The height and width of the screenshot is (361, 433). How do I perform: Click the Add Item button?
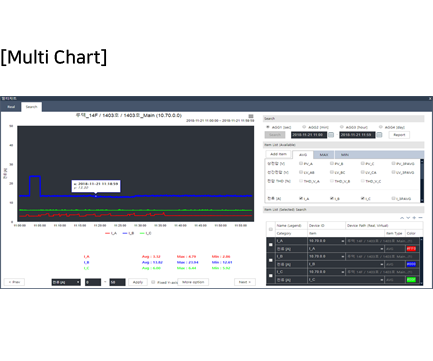278,154
